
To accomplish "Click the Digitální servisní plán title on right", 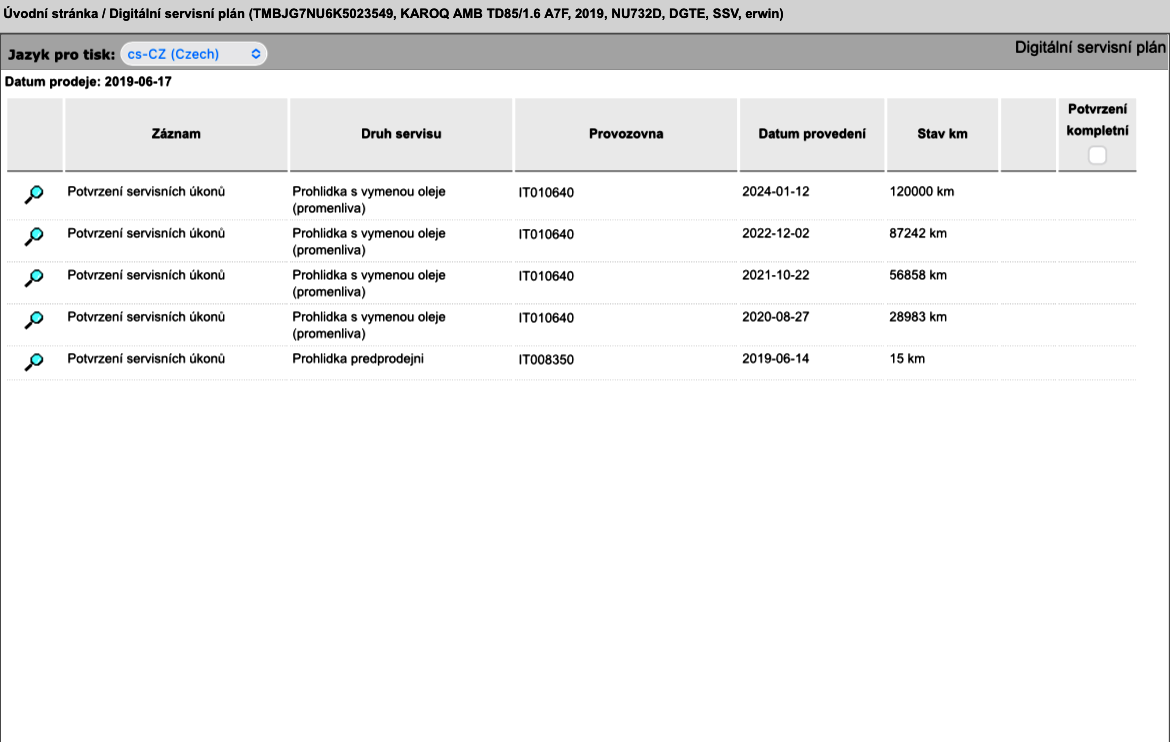I will [x=1089, y=48].
